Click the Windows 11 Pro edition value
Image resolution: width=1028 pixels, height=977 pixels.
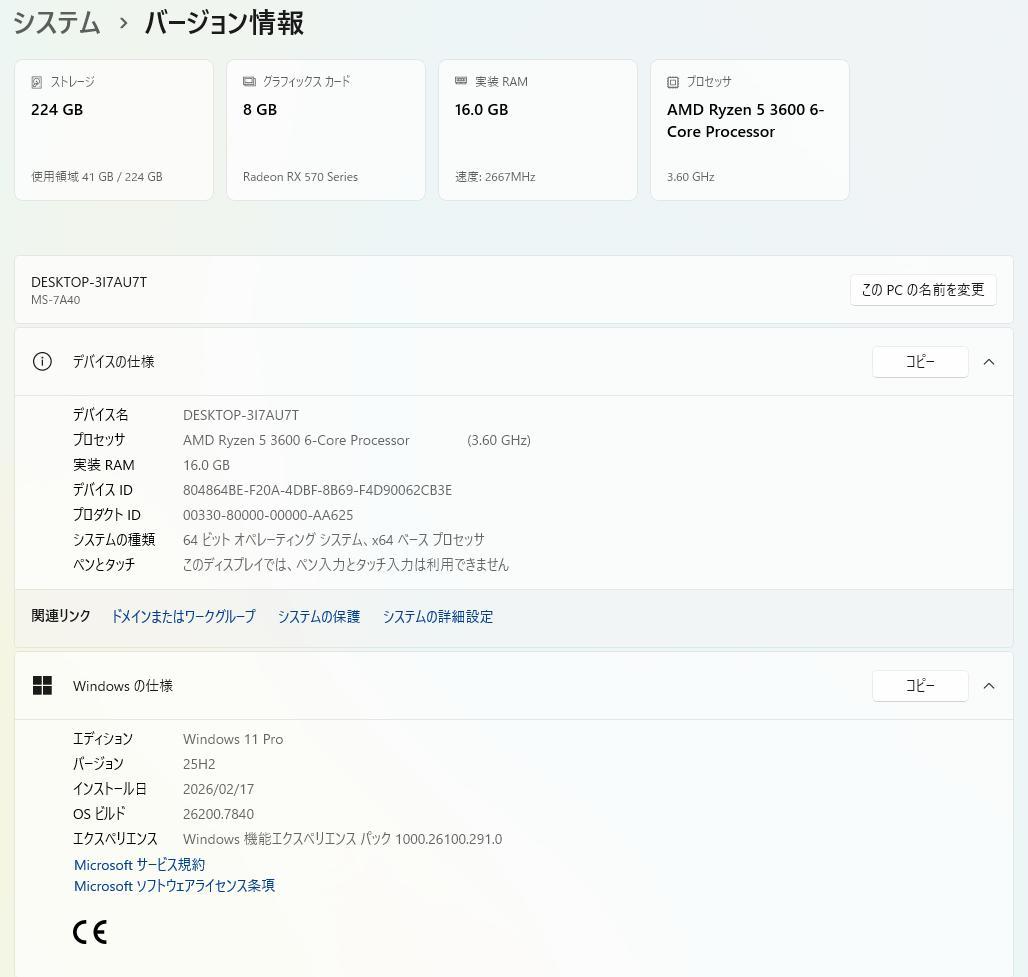coord(233,739)
